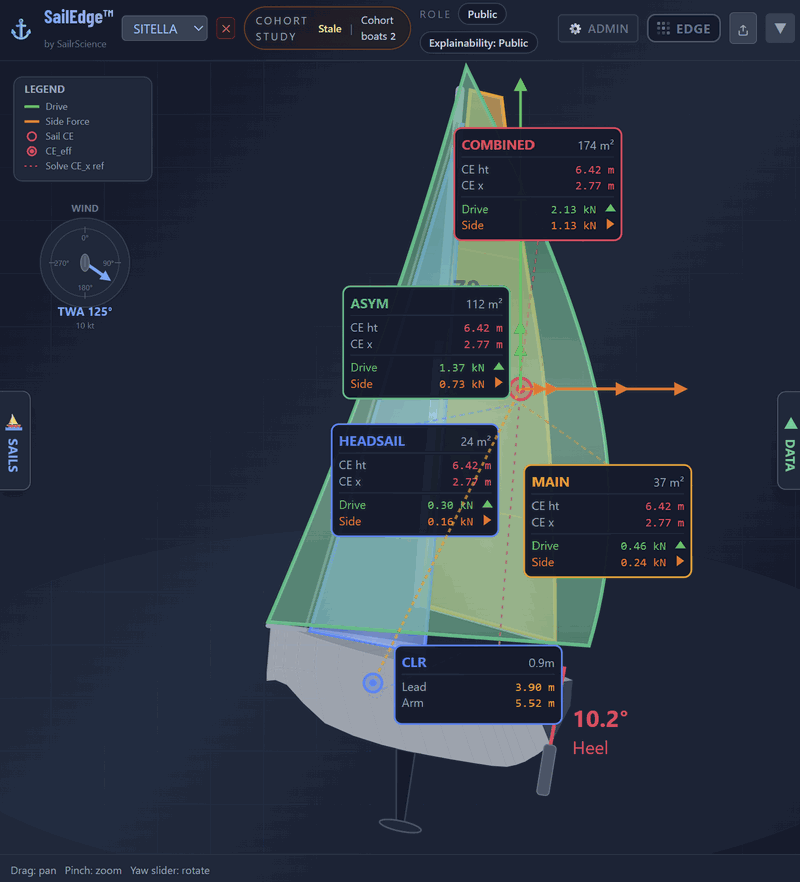The height and width of the screenshot is (882, 800).
Task: Click the export/share icon in the top bar
Action: (742, 28)
